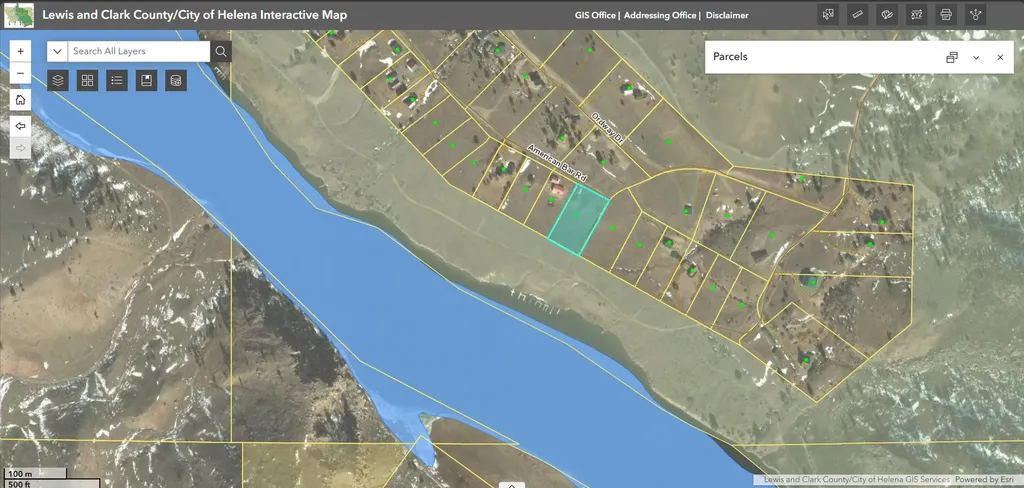Return to the default home extent
1024x488 pixels.
(20, 100)
